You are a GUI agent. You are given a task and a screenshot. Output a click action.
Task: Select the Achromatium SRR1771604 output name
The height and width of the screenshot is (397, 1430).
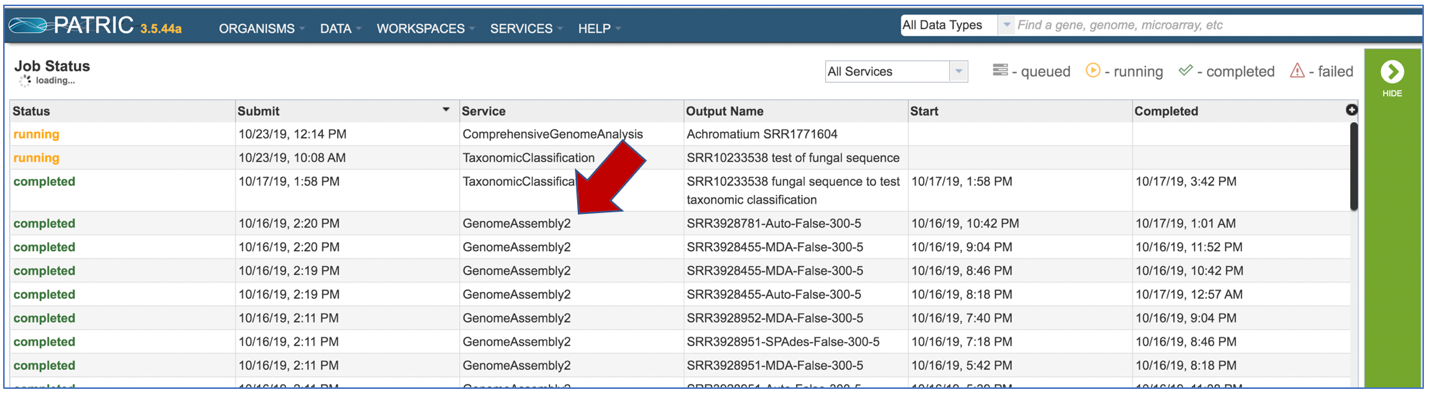click(x=762, y=134)
